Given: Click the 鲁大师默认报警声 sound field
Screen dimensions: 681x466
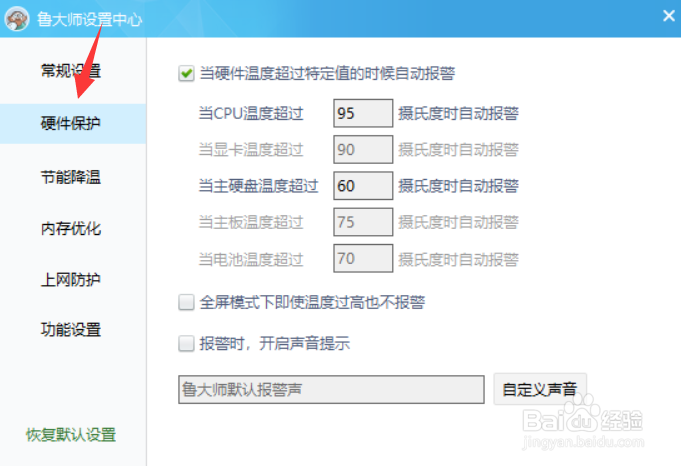Looking at the screenshot, I should click(331, 390).
